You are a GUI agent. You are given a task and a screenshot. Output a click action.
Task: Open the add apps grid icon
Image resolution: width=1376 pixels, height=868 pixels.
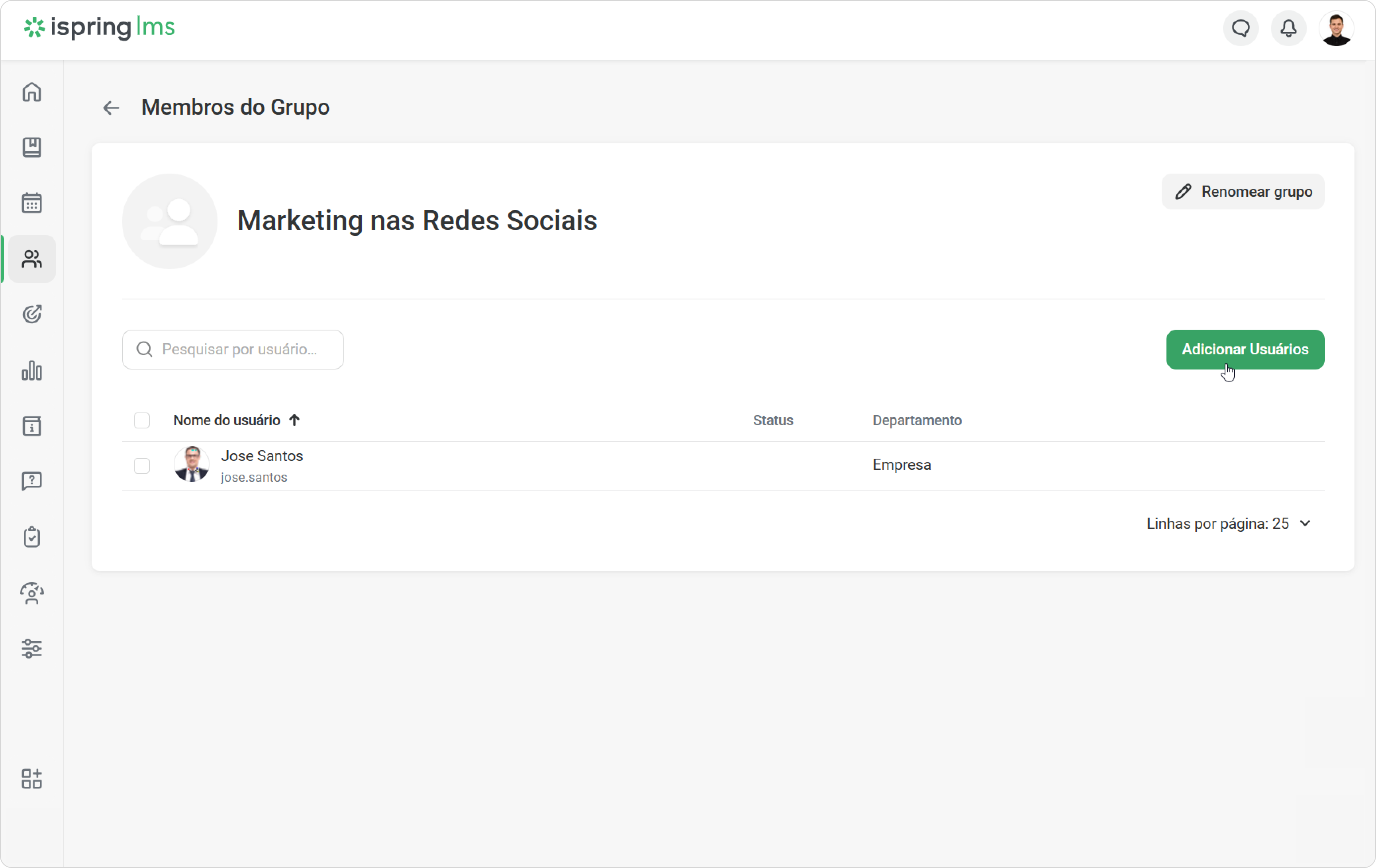[32, 779]
